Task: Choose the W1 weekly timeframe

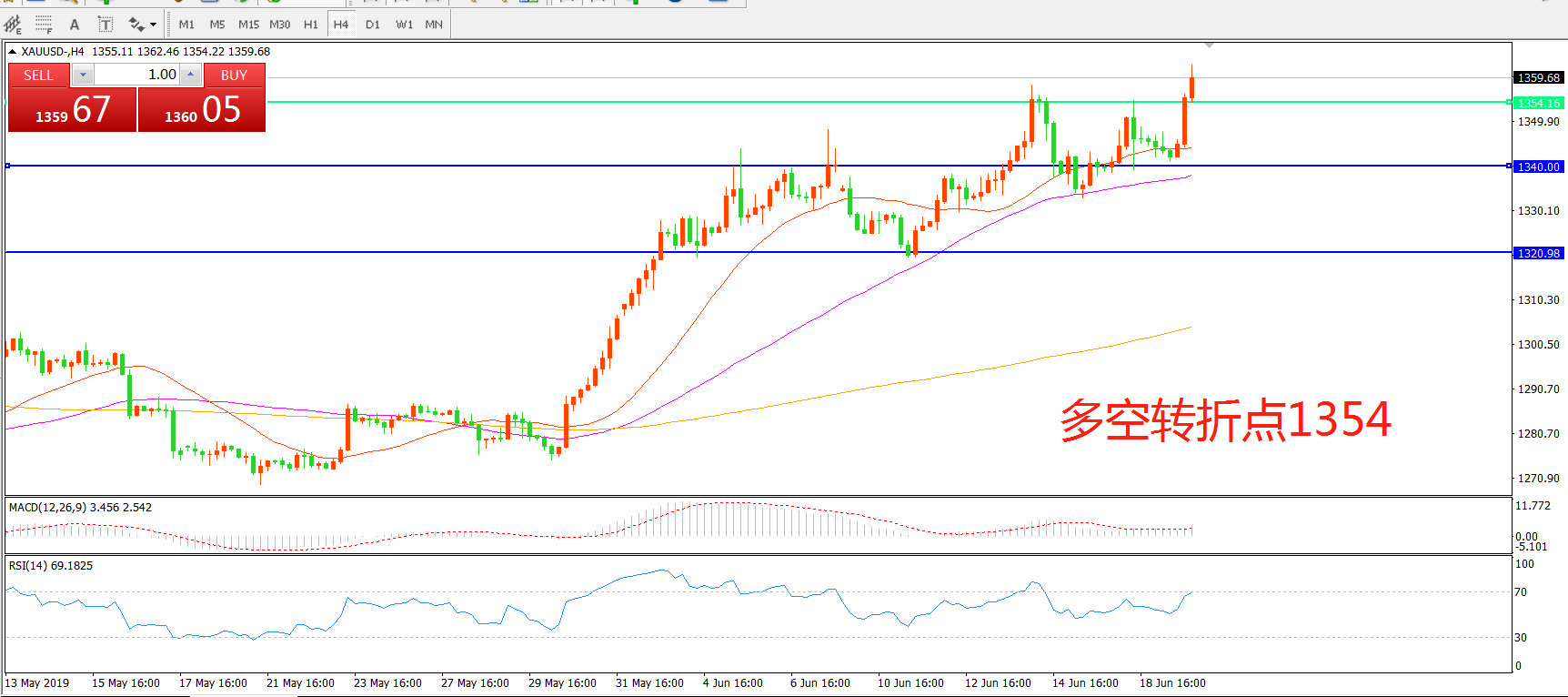Action: (404, 25)
